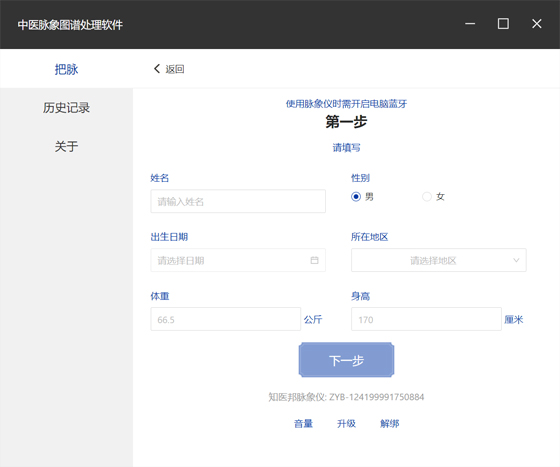The width and height of the screenshot is (560, 467).
Task: Select the 男 gender radio button
Action: (356, 197)
